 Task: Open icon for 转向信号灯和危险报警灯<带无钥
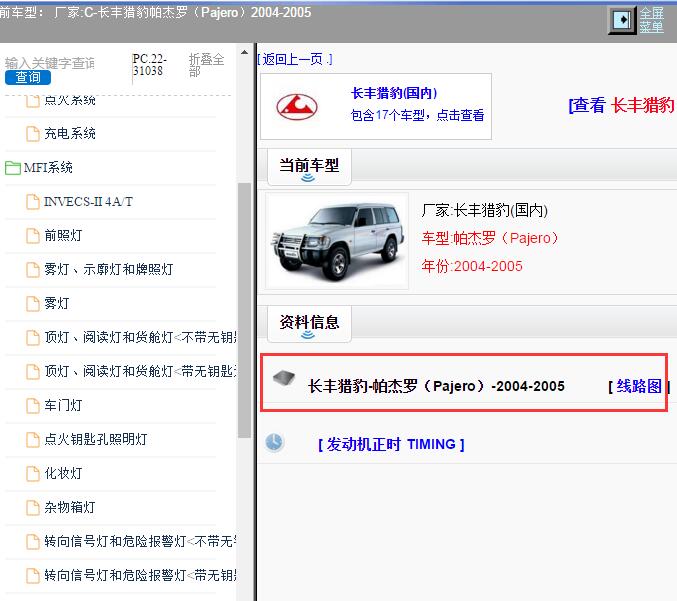click(33, 575)
